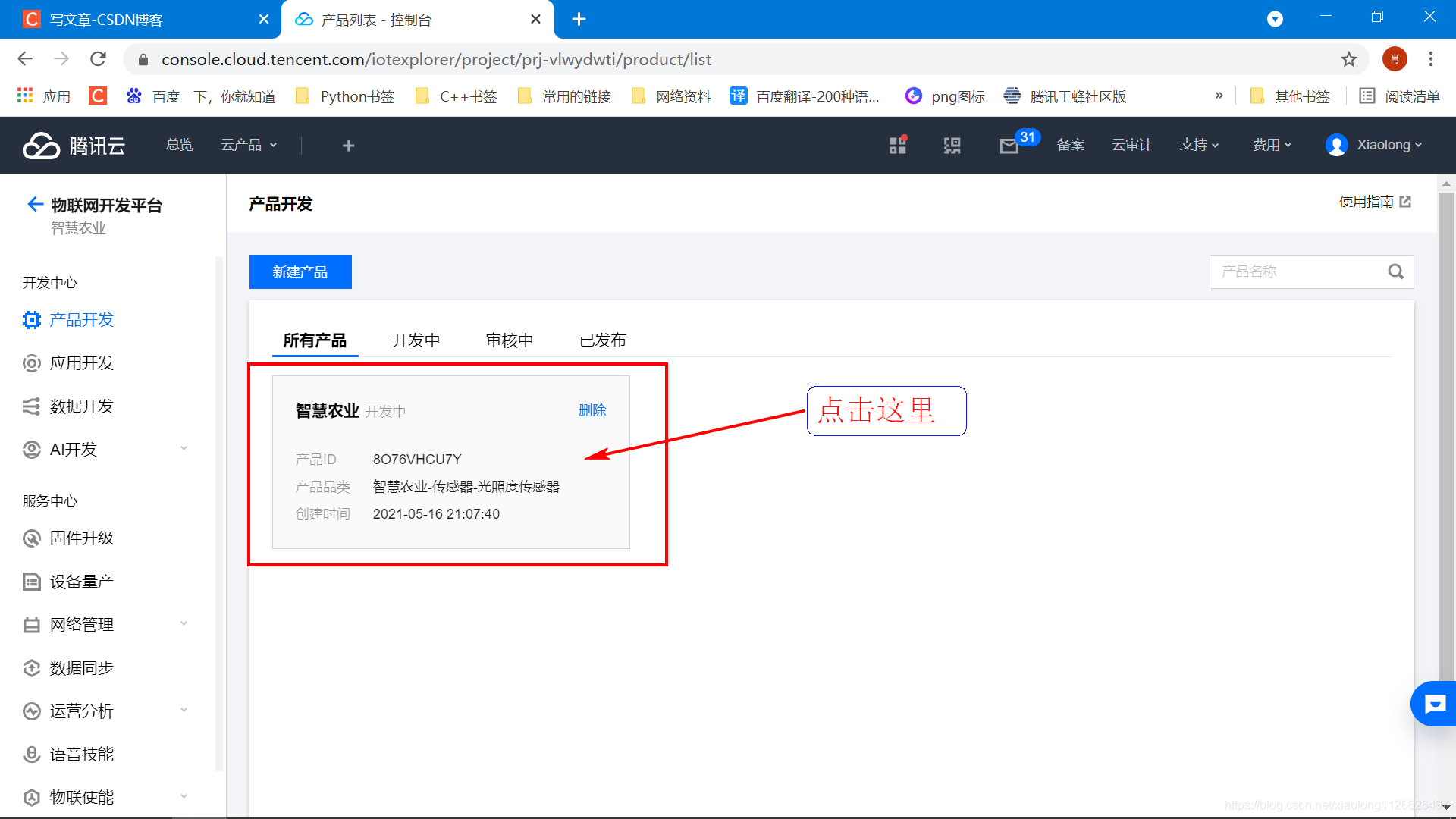The width and height of the screenshot is (1456, 819).
Task: Open 固件升级 in the sidebar
Action: click(81, 538)
